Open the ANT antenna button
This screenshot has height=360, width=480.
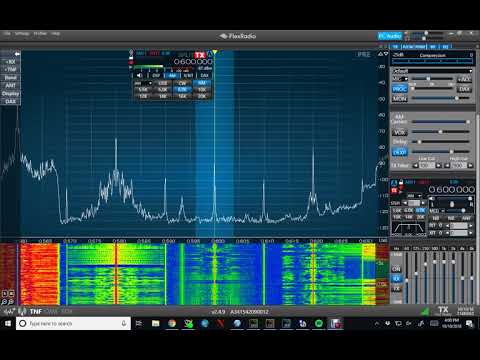coord(10,86)
